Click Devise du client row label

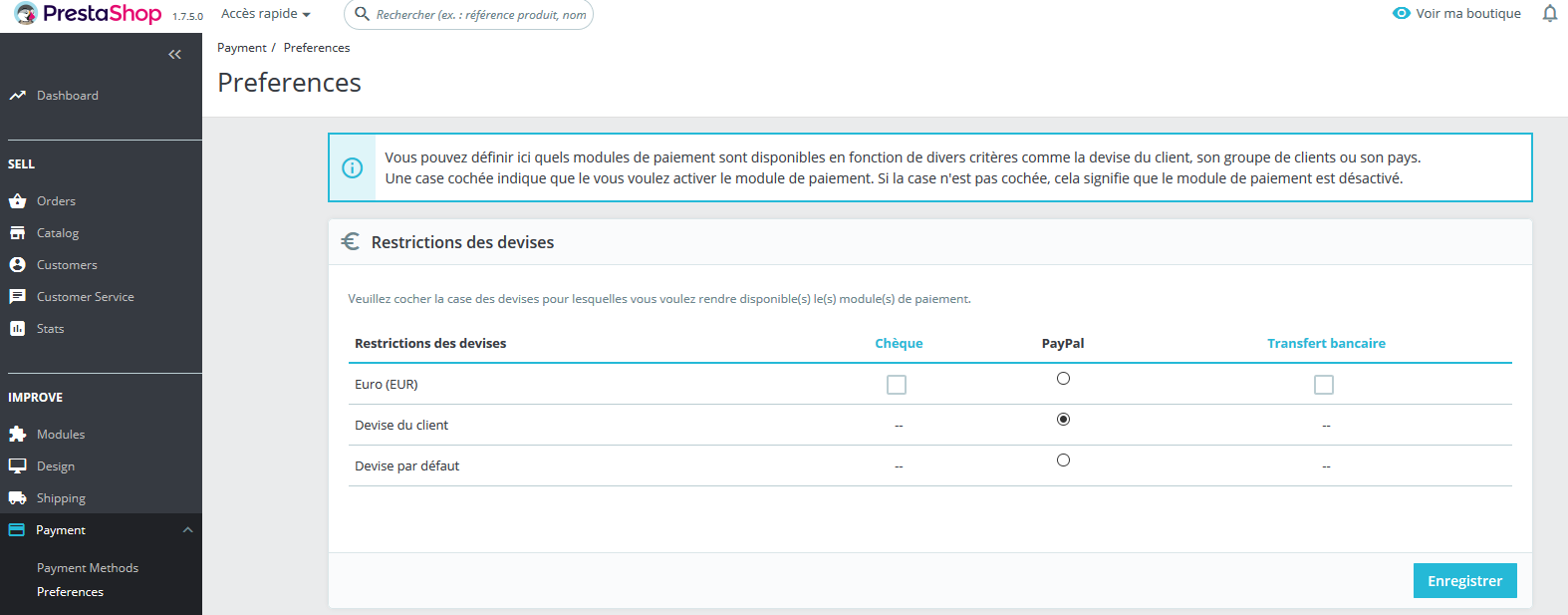click(x=401, y=426)
